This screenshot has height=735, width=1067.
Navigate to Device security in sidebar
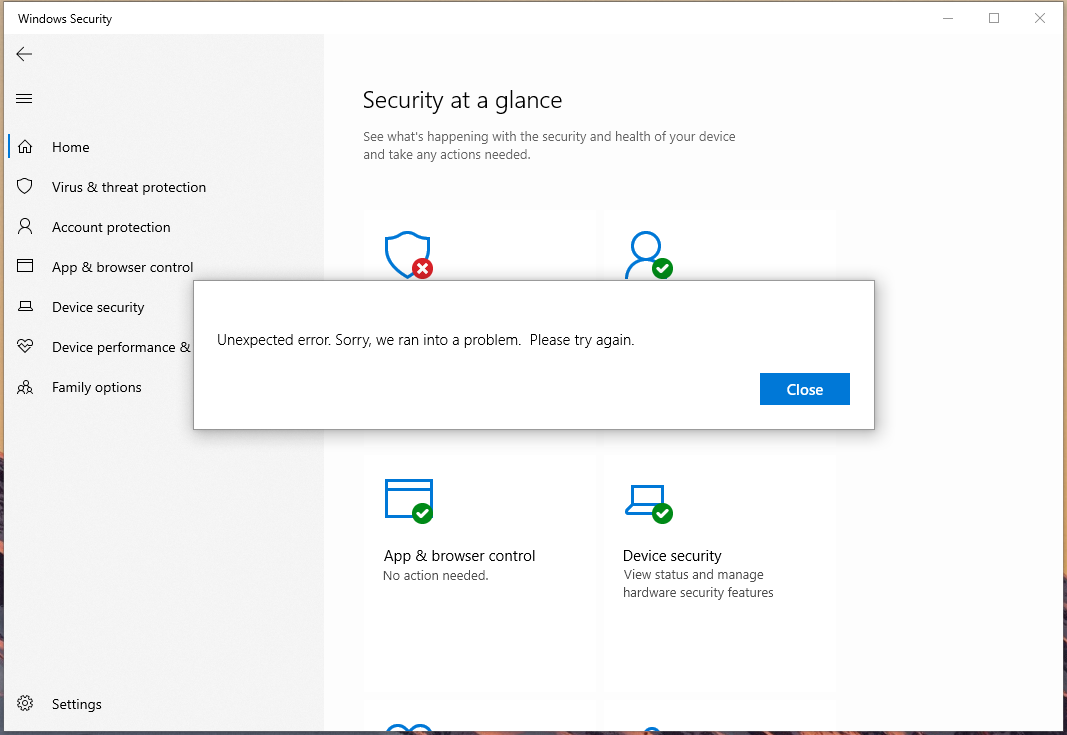click(99, 308)
